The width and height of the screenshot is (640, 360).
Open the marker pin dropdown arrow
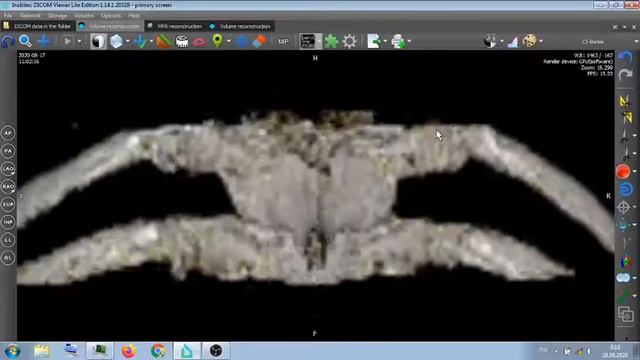click(229, 41)
